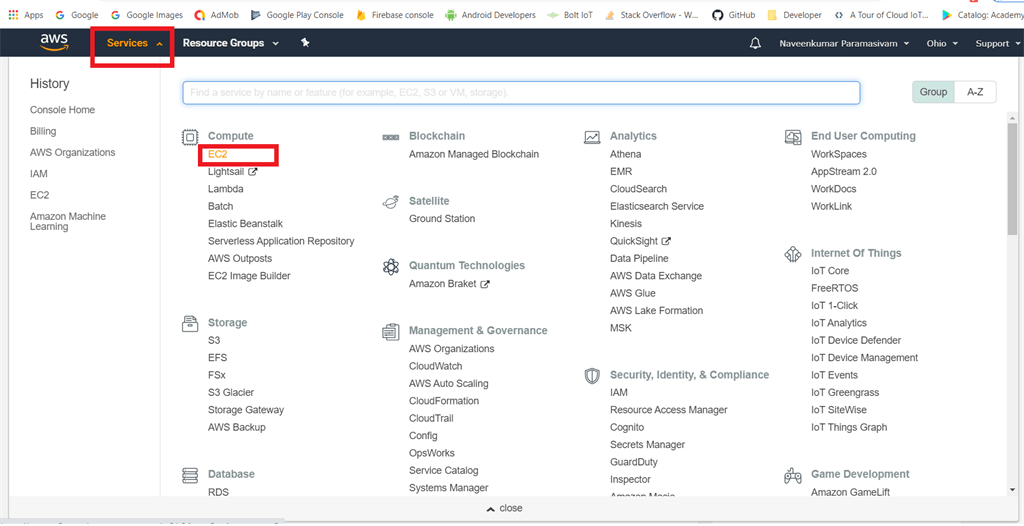
Task: Open Console Home from History
Action: click(x=62, y=110)
